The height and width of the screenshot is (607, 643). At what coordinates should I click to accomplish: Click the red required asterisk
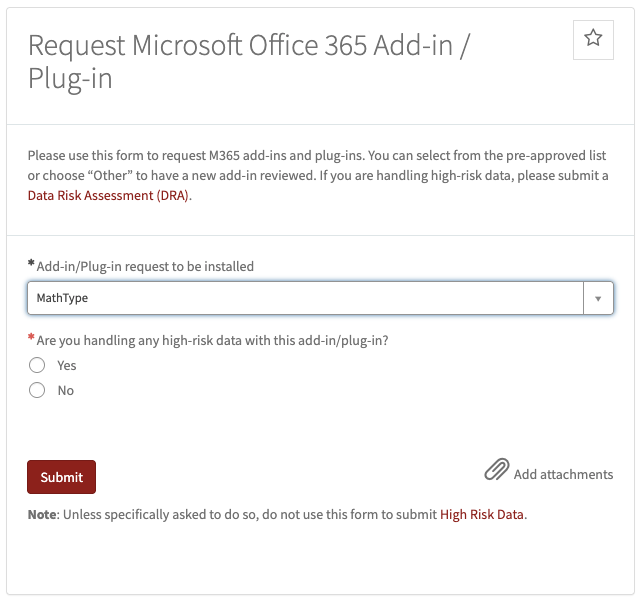(31, 337)
